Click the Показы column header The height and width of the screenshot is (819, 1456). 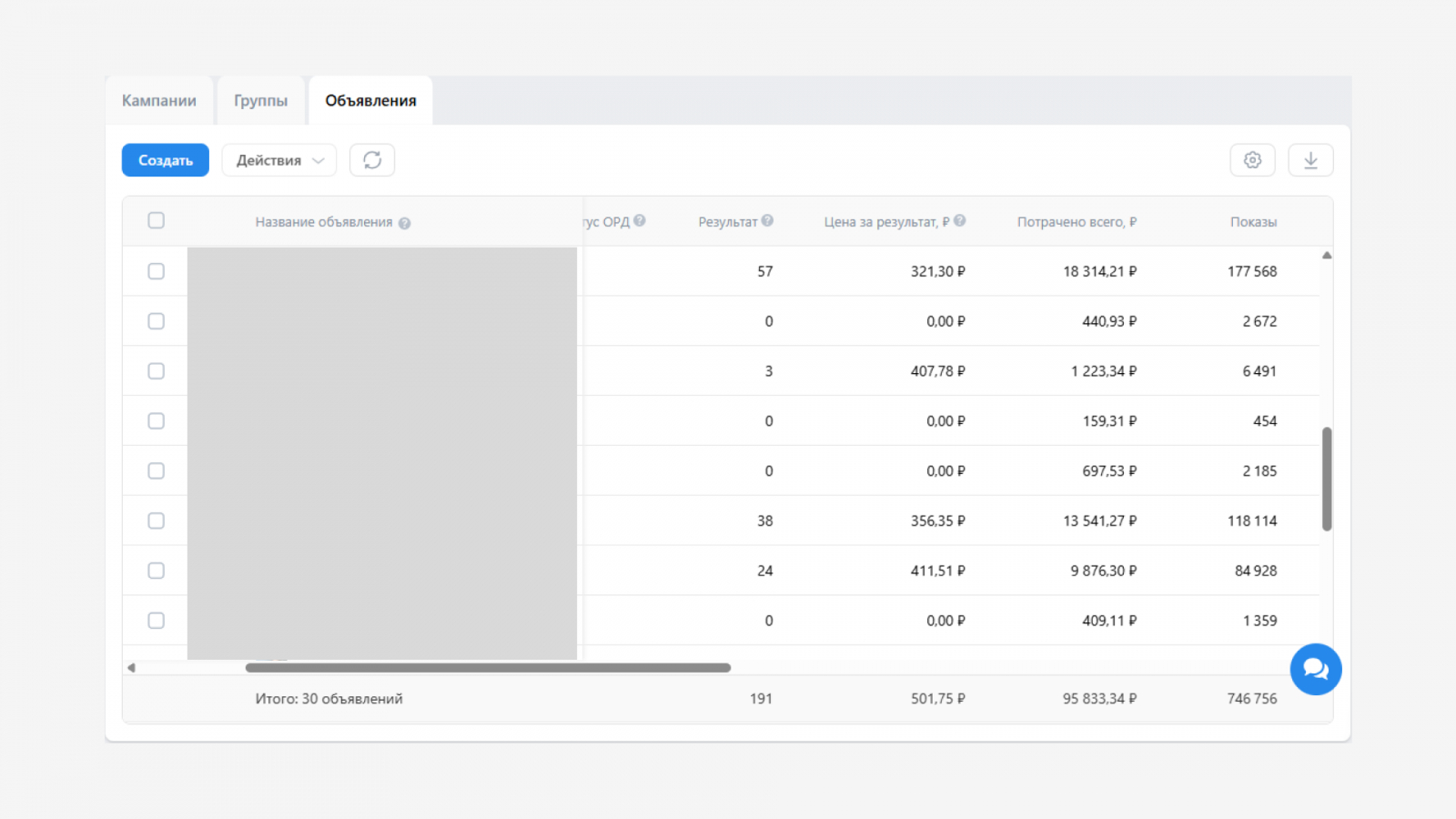(1253, 222)
